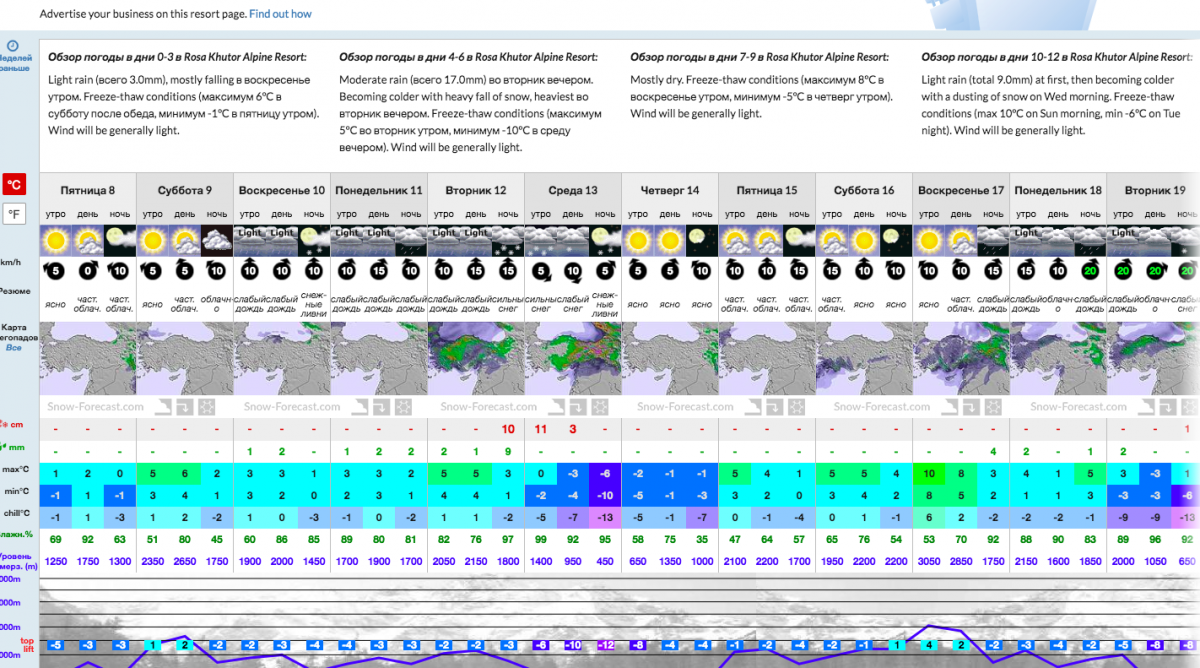Click green wind icon 20 for Понедельник 18 ночь
Image resolution: width=1200 pixels, height=668 pixels.
[1090, 271]
